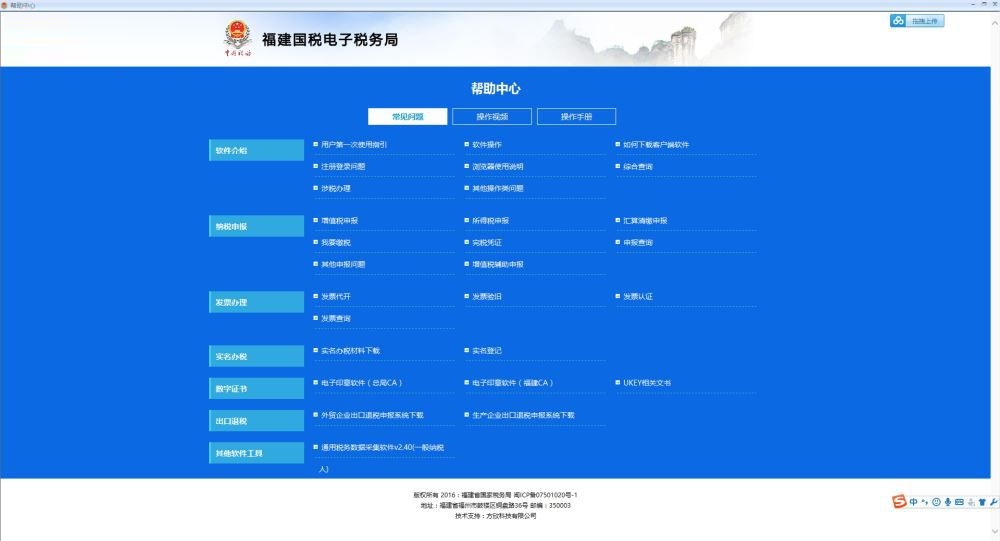This screenshot has width=1000, height=541.
Task: Open the 电子印章软件（福建CA）link
Action: click(513, 383)
